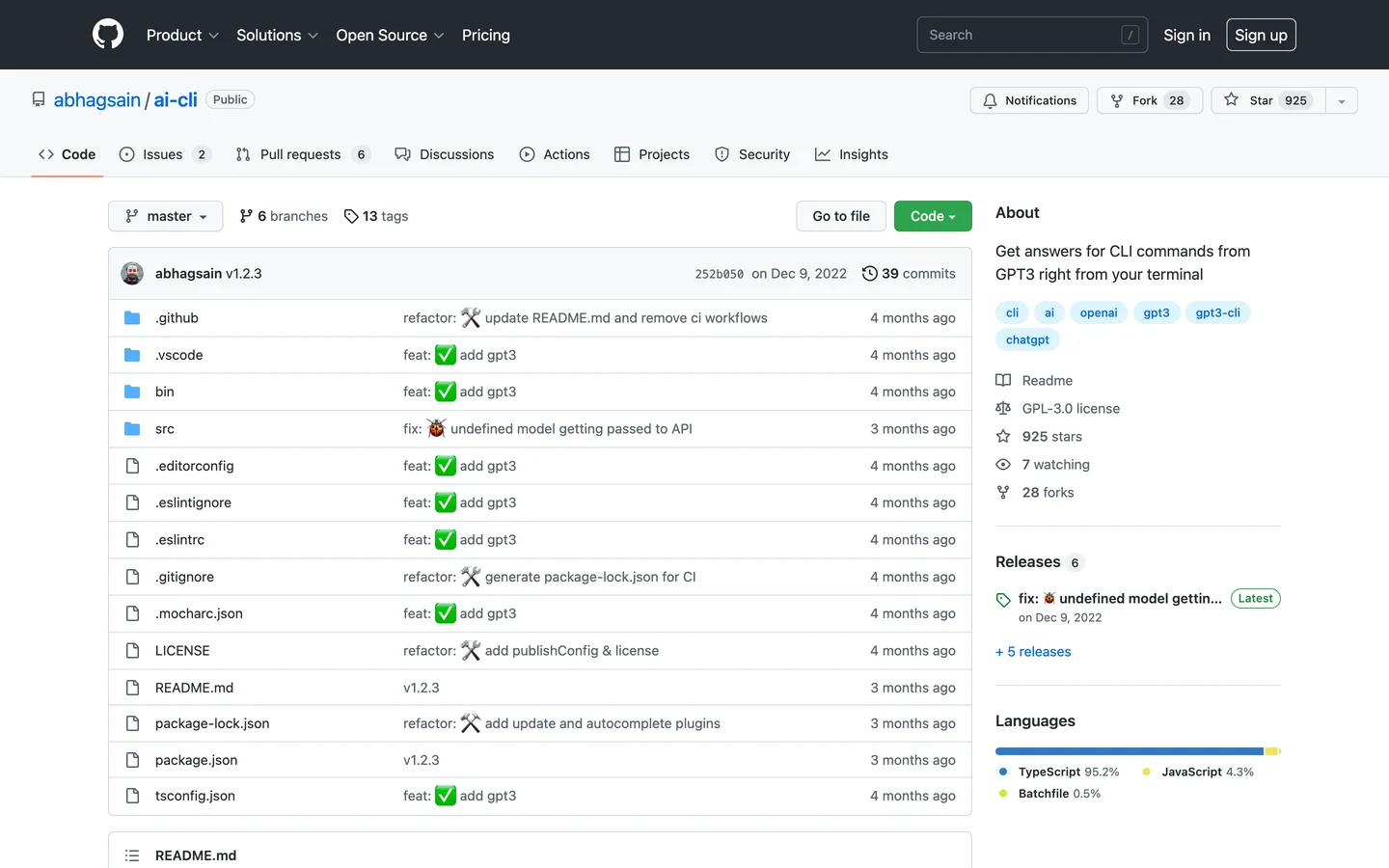The image size is (1389, 868).
Task: Open the .vscode folder icon
Action: (x=132, y=355)
